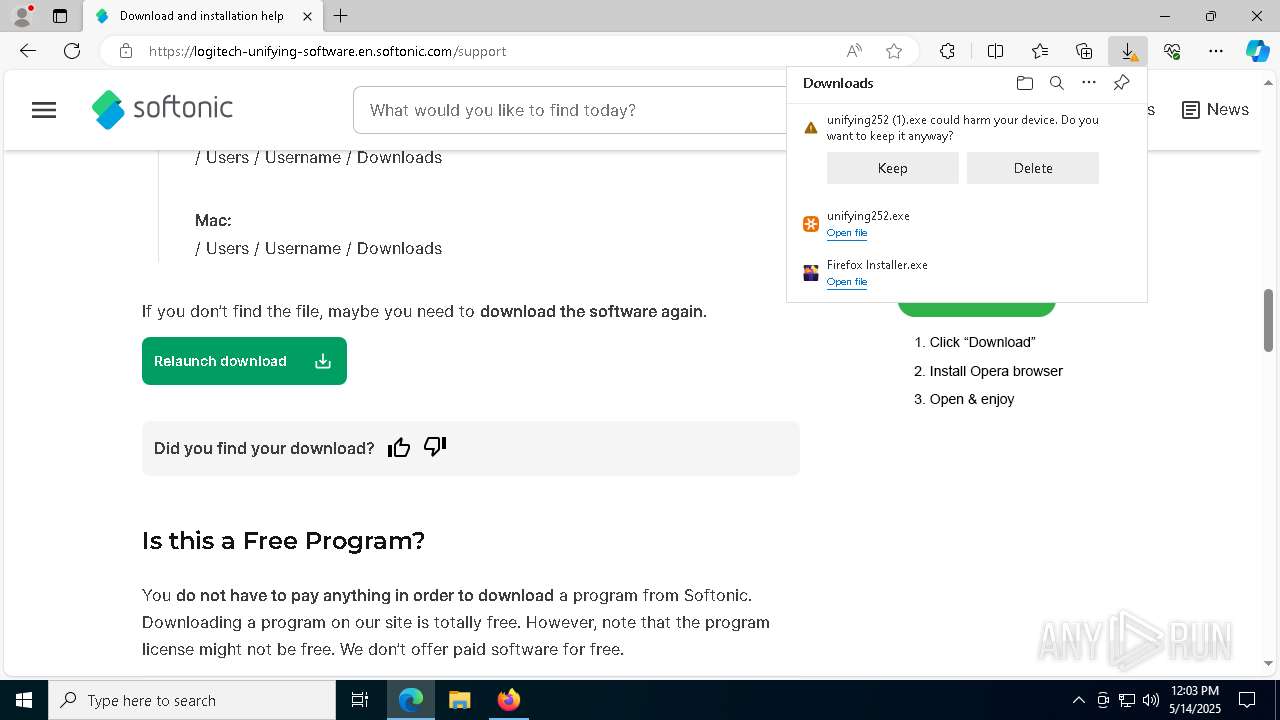
Task: Open the News section link
Action: 1215,110
